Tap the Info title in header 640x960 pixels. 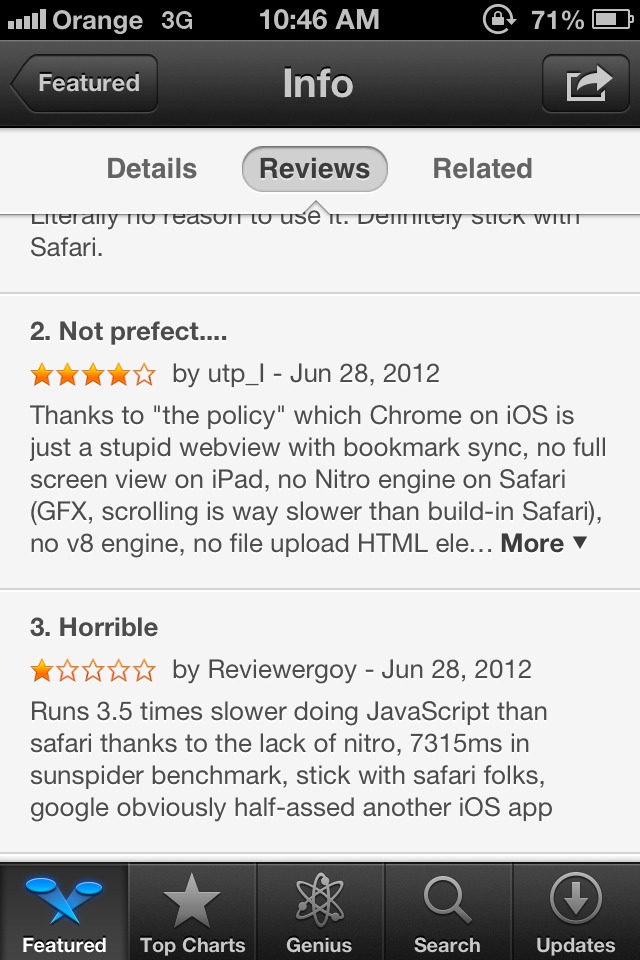click(x=318, y=83)
